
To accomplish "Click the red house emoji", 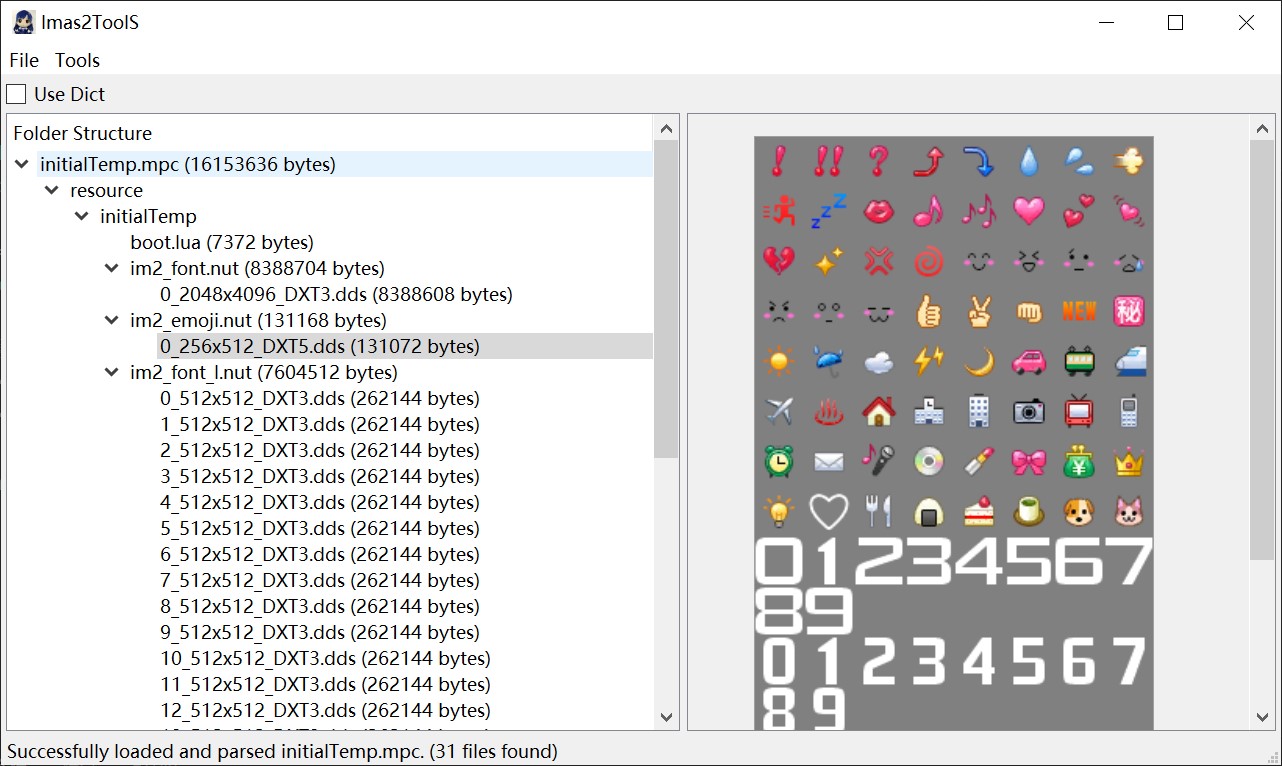I will [878, 411].
